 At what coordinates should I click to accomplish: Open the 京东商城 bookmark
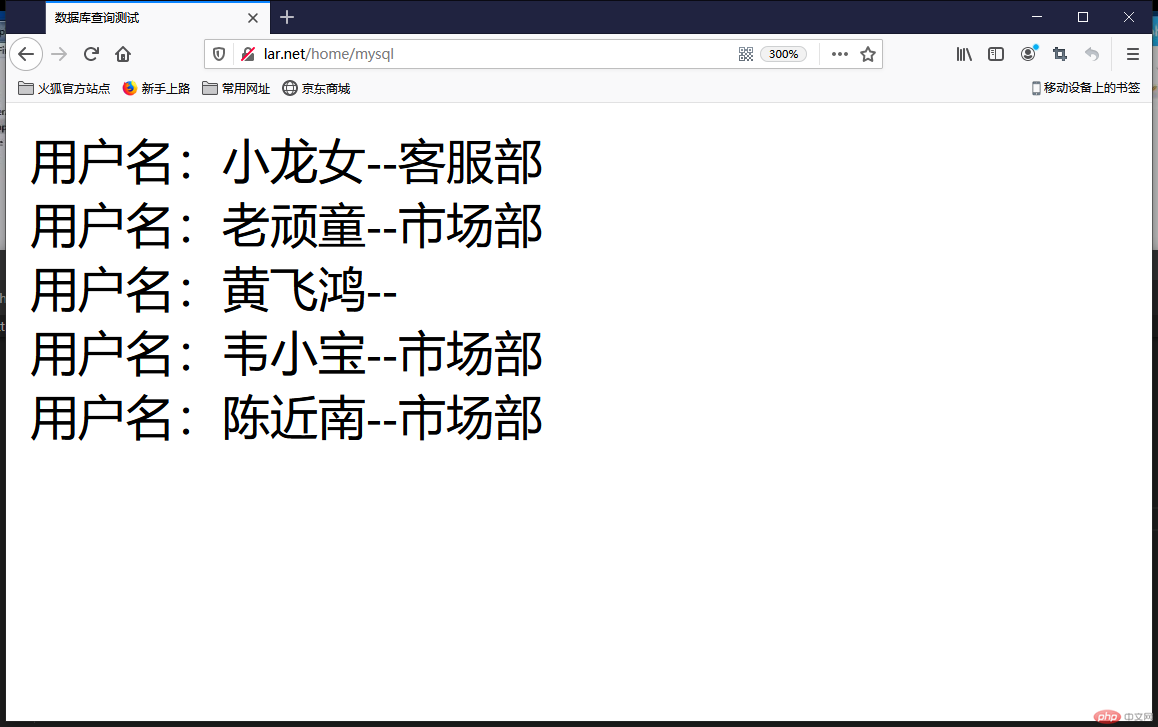click(x=316, y=89)
